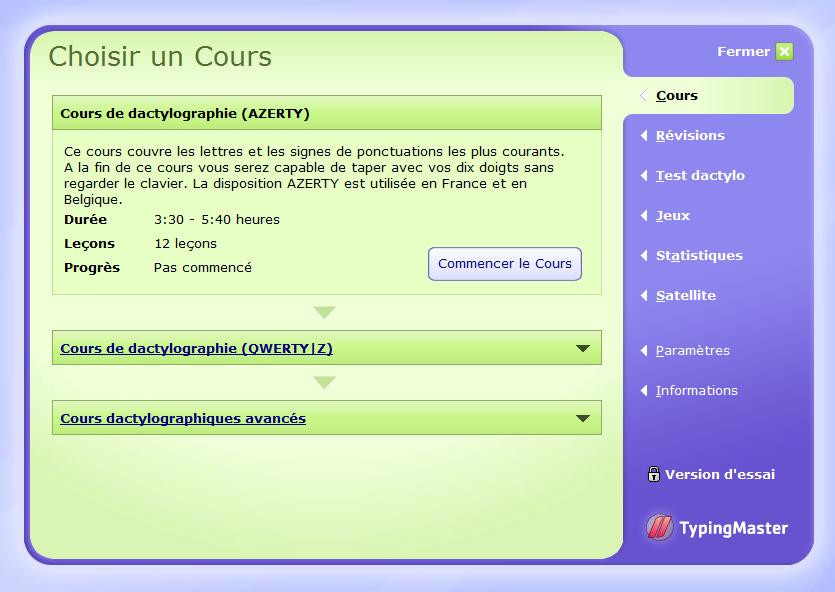
Task: Click the green Fermer X icon
Action: pos(784,52)
